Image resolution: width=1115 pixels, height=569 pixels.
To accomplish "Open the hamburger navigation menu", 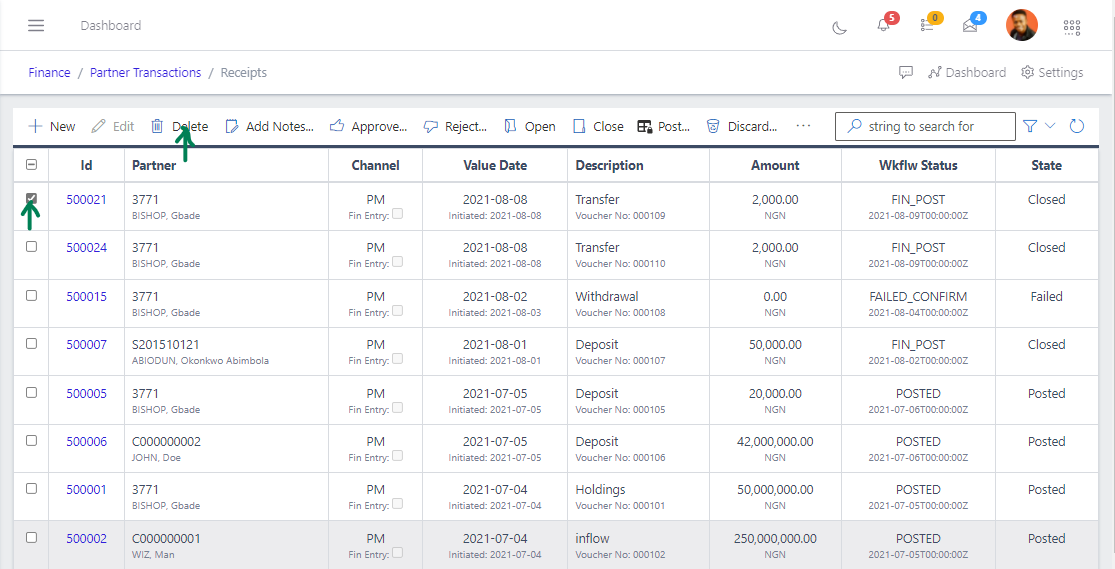I will 36,25.
